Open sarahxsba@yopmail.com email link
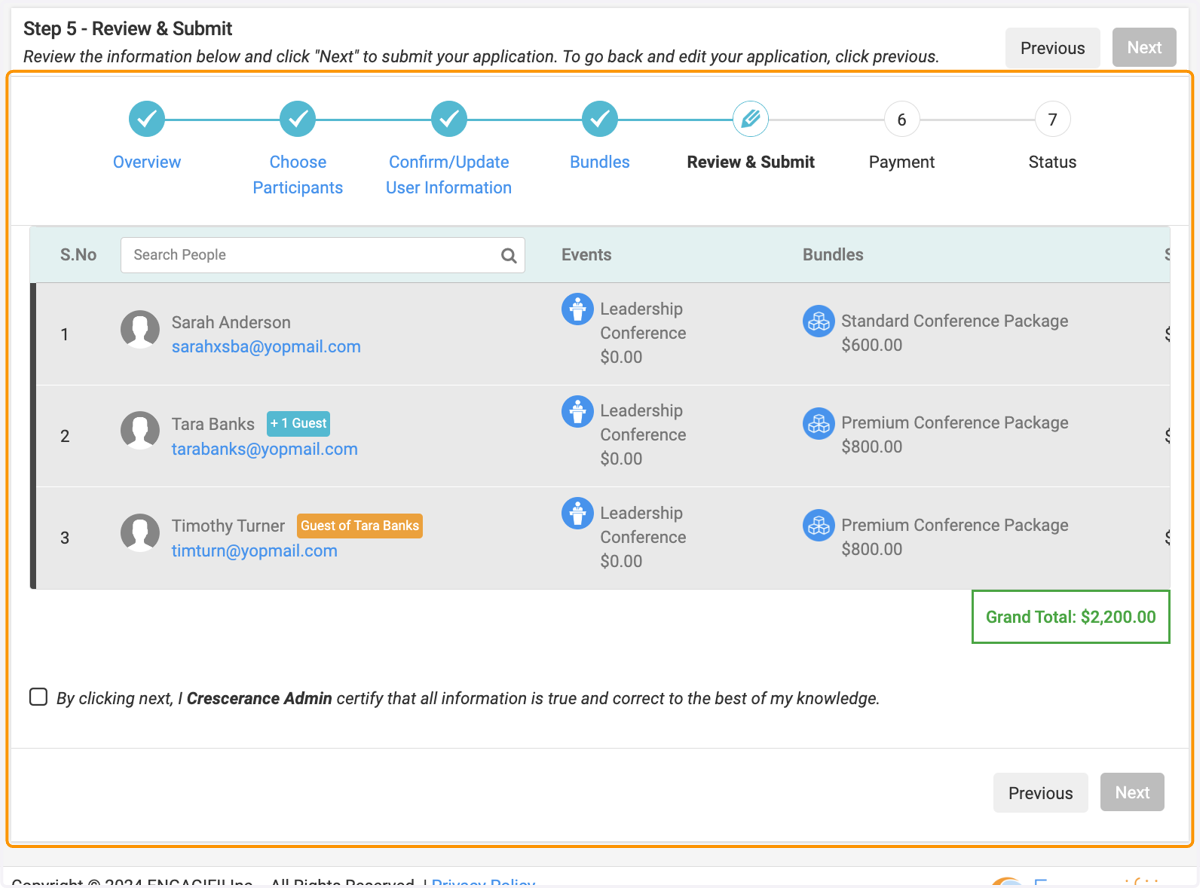 pyautogui.click(x=266, y=347)
